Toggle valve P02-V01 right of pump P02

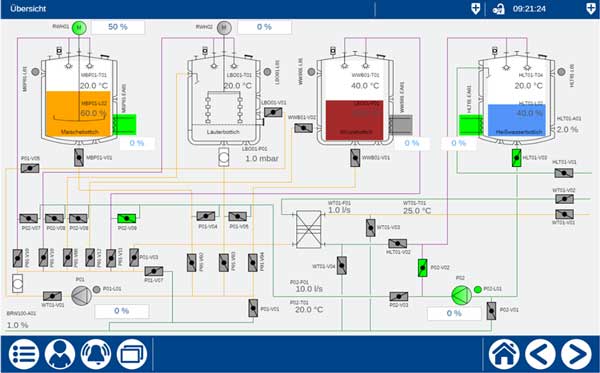click(491, 311)
